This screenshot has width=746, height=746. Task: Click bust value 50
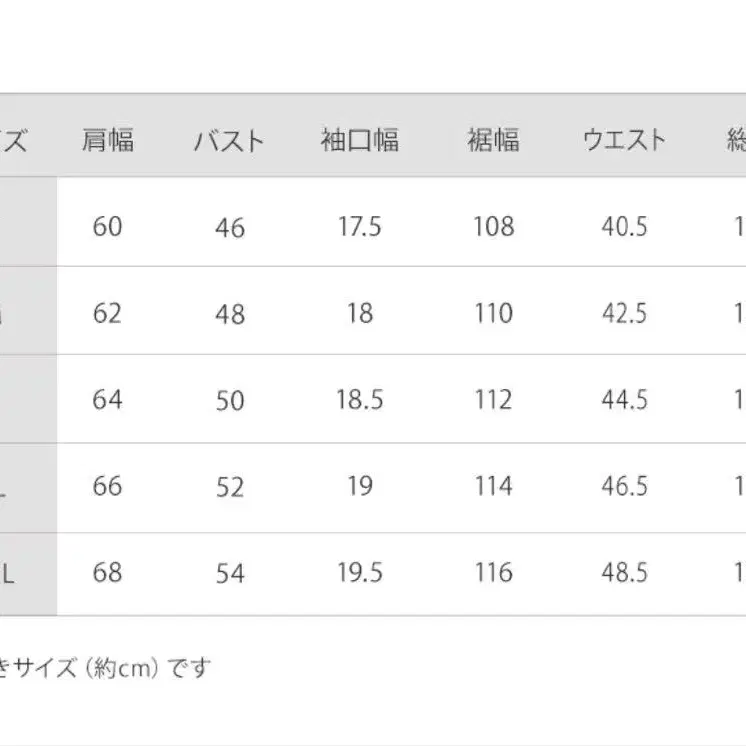[x=230, y=401]
